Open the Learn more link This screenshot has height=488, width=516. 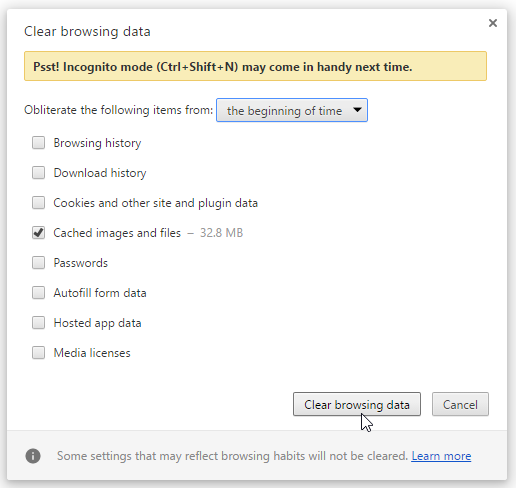coord(441,456)
